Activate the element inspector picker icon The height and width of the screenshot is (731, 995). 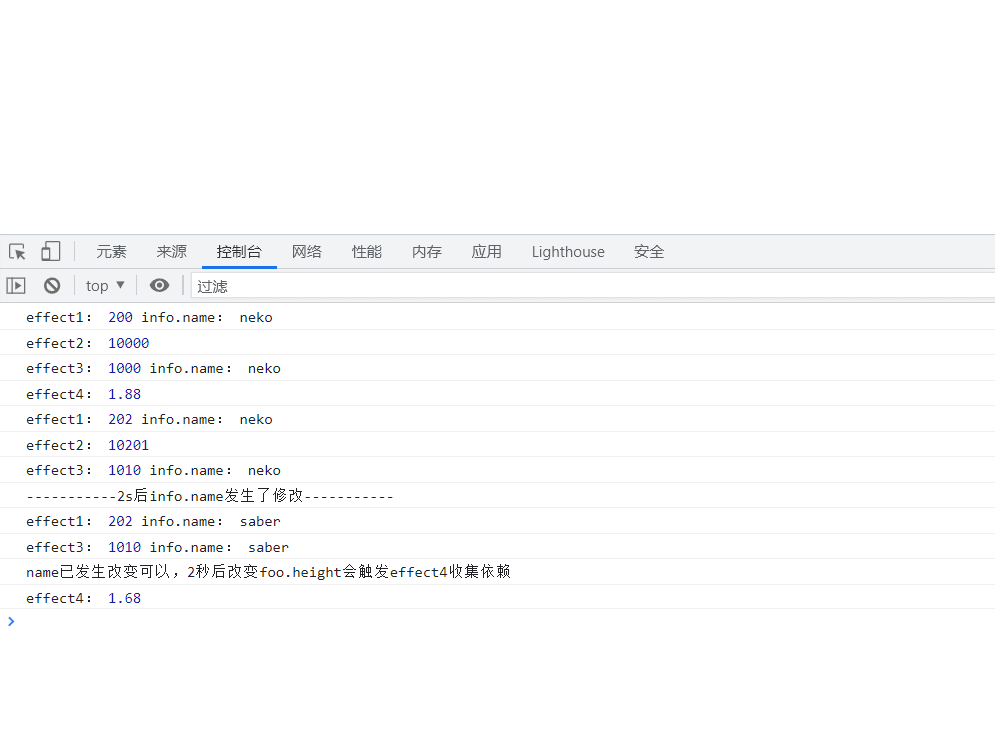(17, 252)
